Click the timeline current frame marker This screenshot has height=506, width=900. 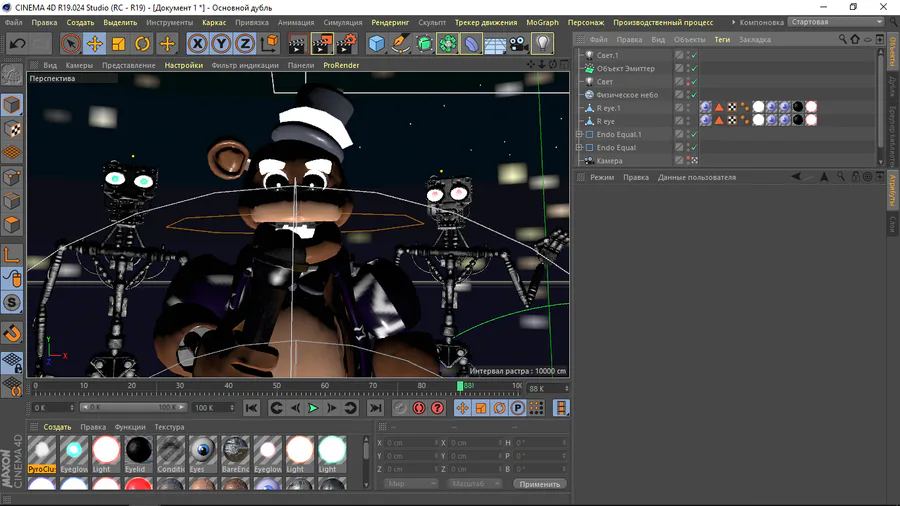pyautogui.click(x=460, y=386)
